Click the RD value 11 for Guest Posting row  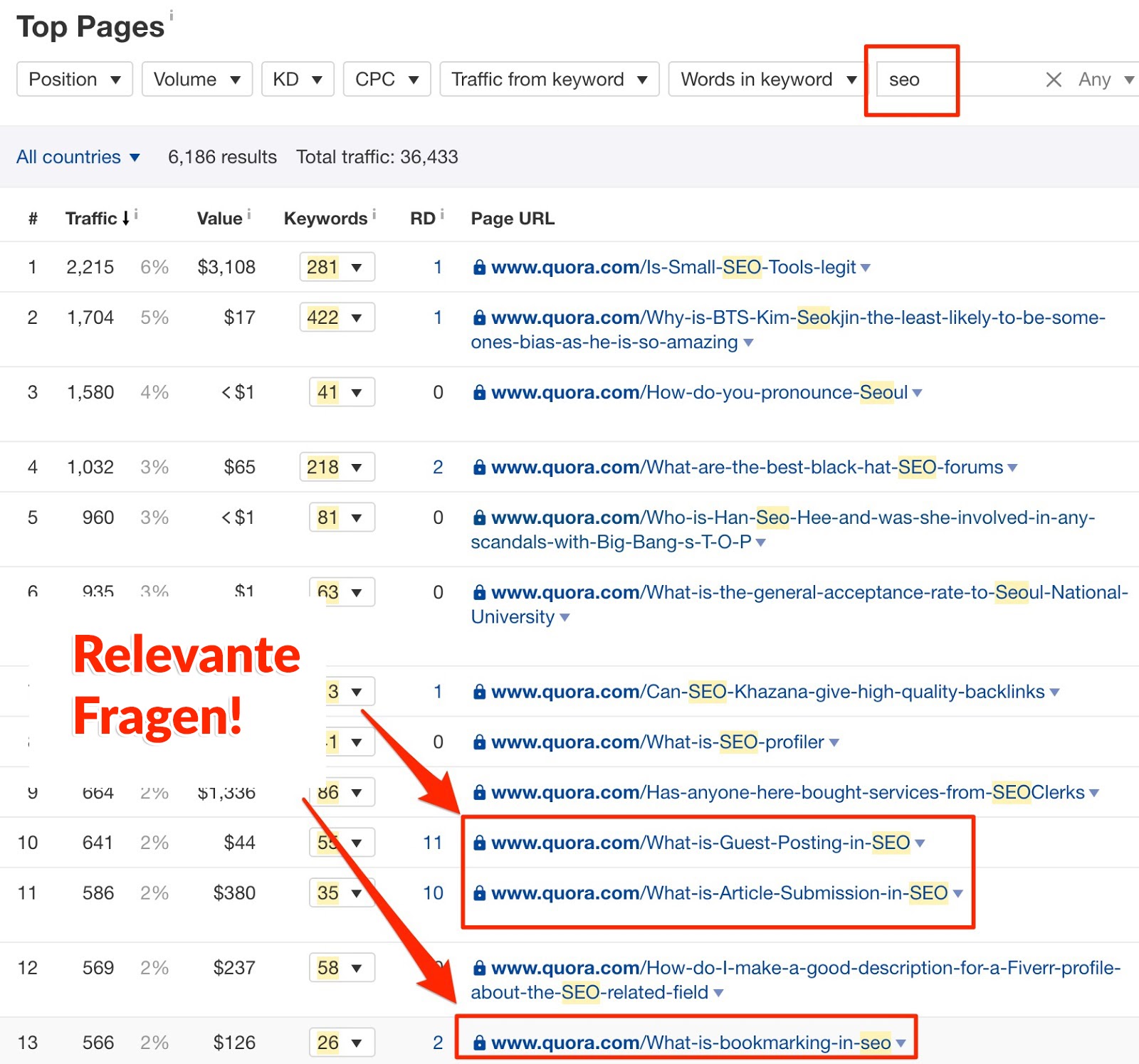tap(432, 843)
